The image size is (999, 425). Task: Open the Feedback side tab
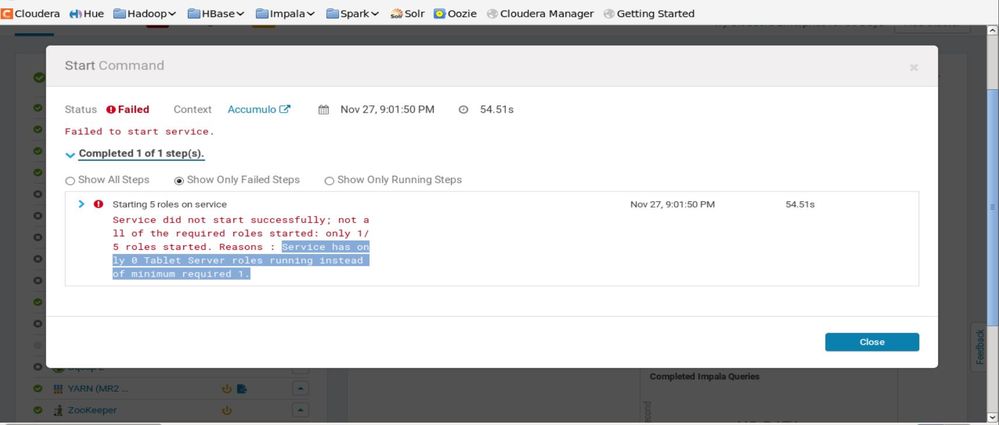[x=979, y=346]
